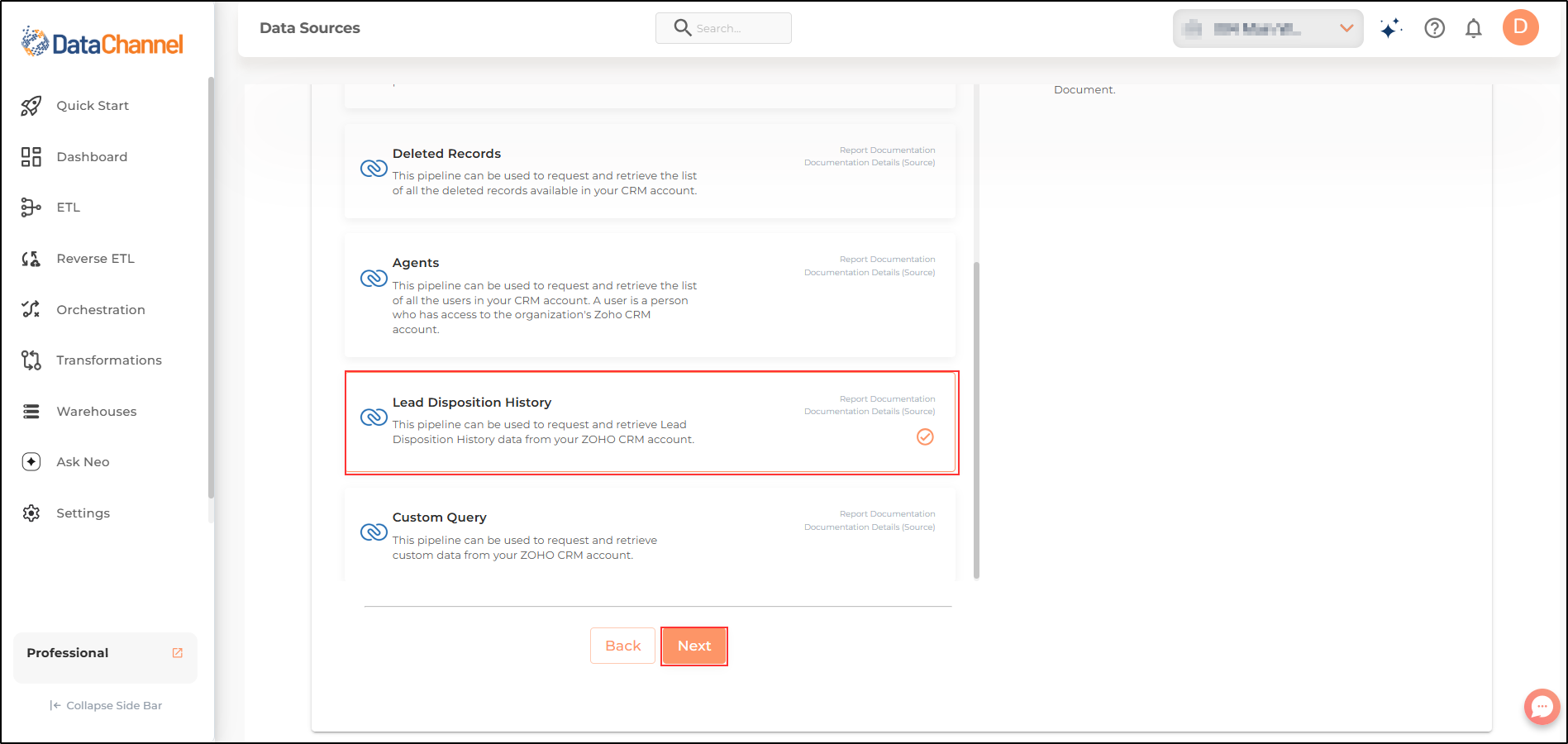Expand the account selector dropdown
This screenshot has width=1568, height=744.
(x=1268, y=29)
